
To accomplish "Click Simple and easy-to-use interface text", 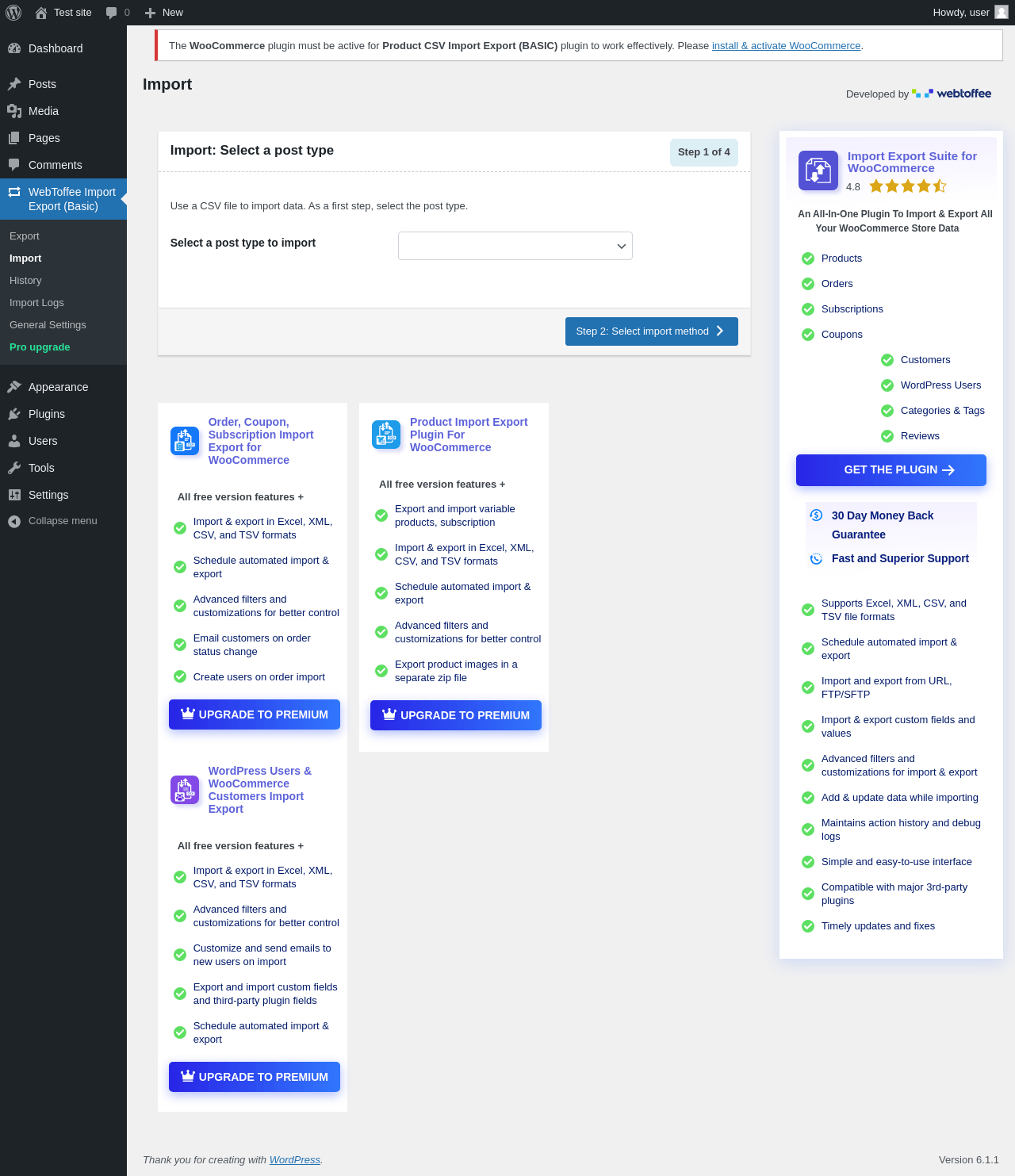I will click(896, 862).
